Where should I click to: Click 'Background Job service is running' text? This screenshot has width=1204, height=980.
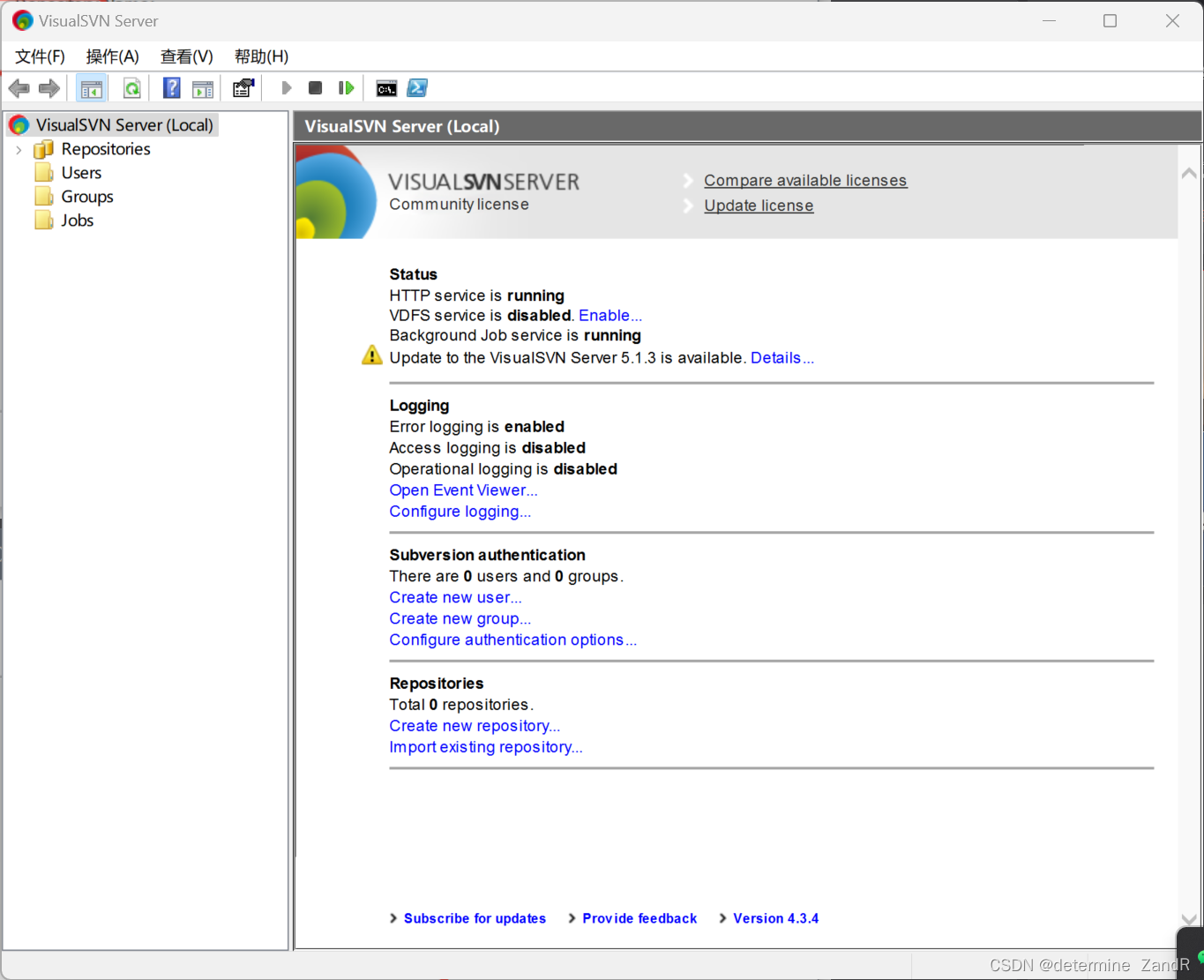(515, 335)
